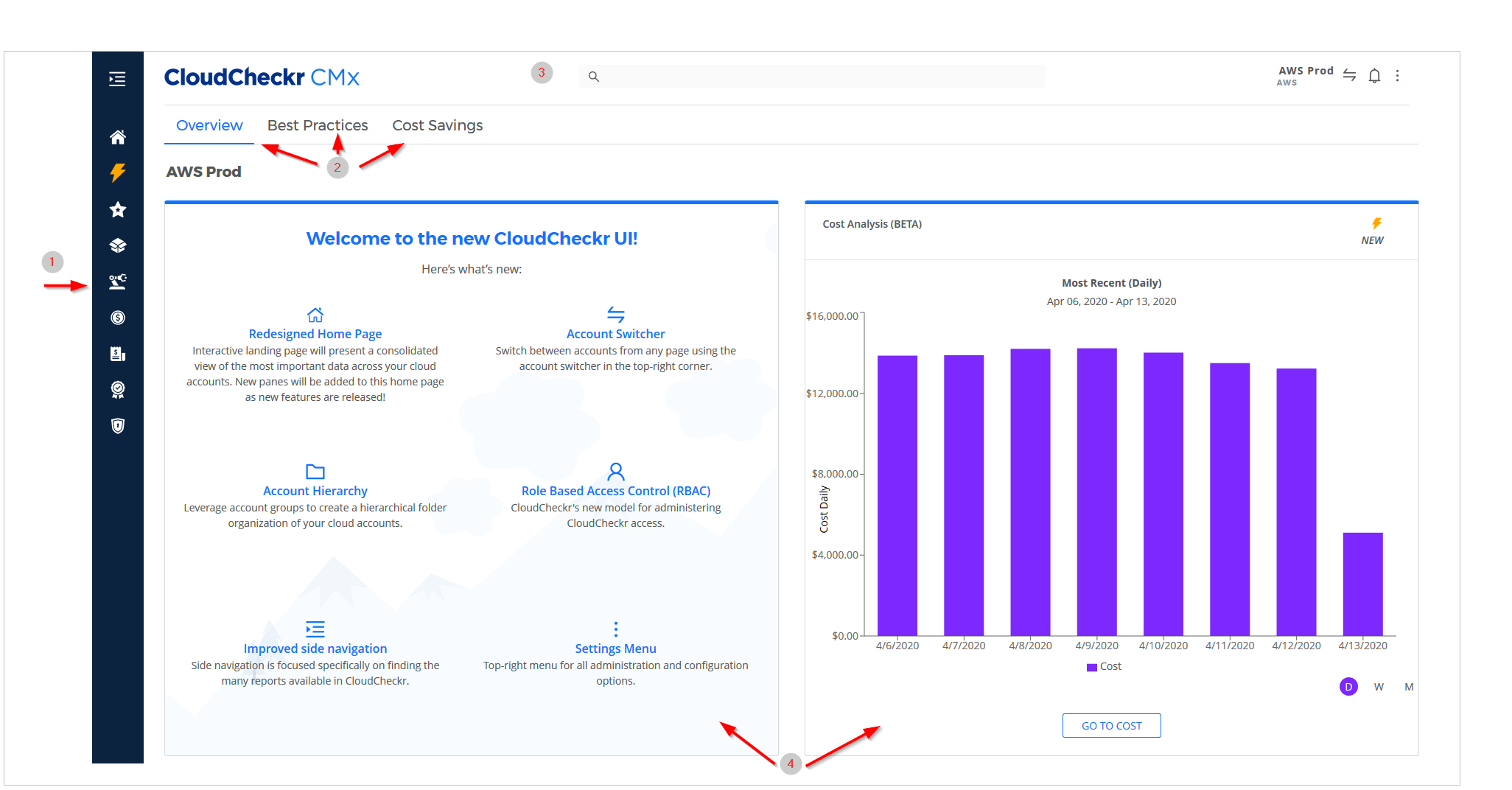Screen dimensions: 1512x790
Task: Click the Apr 06, 2020 - Apr 13, 2020 date range
Action: pyautogui.click(x=1111, y=301)
